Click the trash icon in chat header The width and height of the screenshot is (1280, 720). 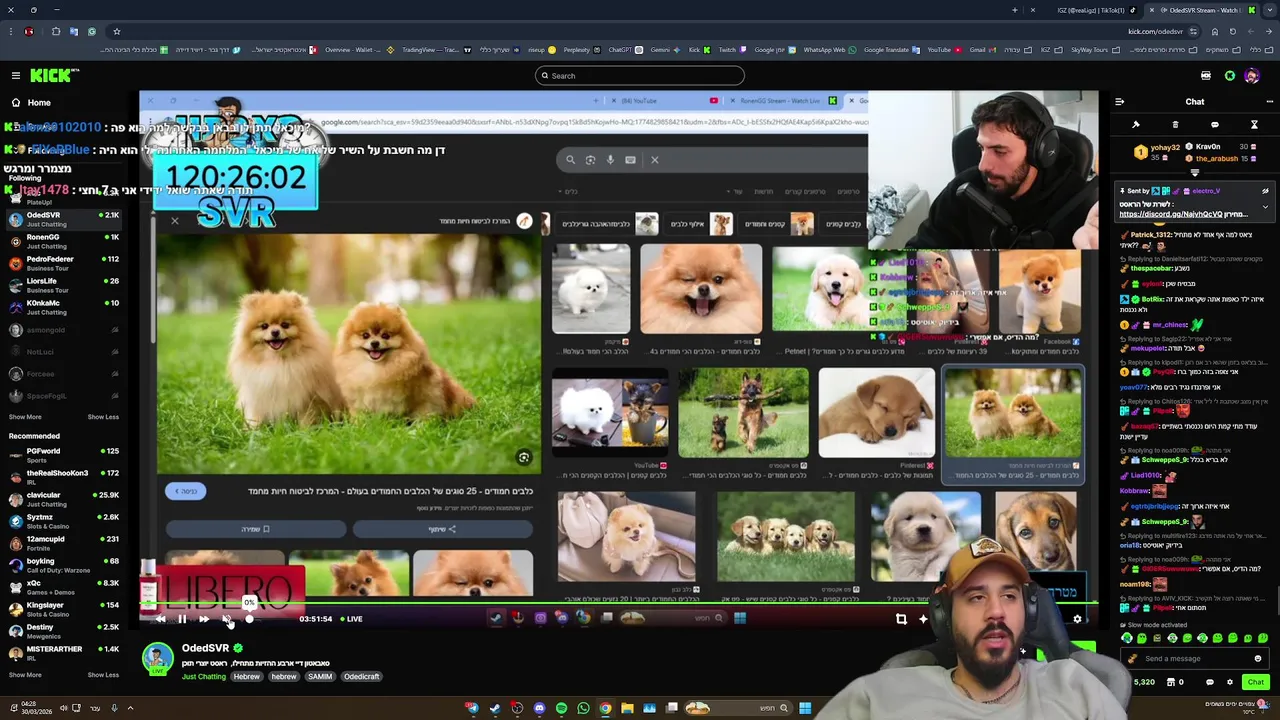(1175, 125)
